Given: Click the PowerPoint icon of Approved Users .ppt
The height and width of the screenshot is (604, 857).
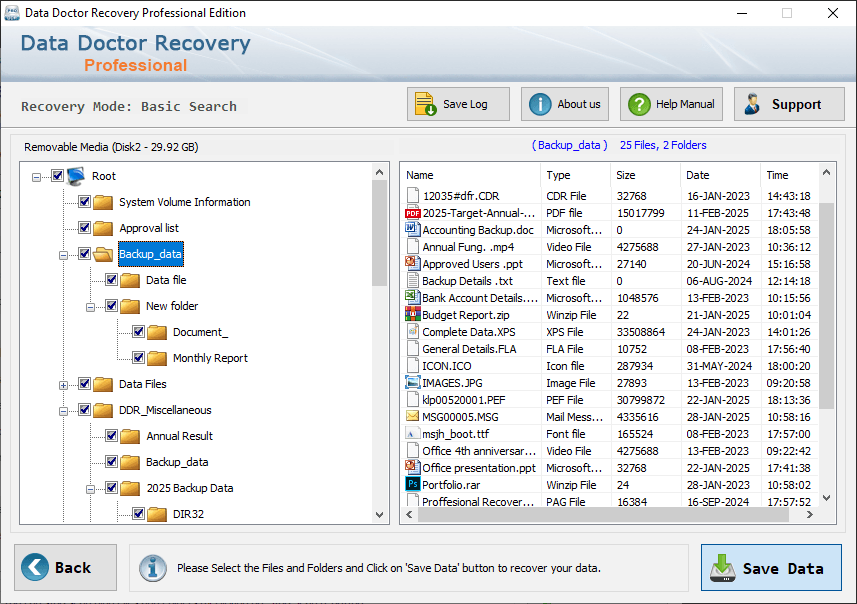Looking at the screenshot, I should click(x=413, y=263).
